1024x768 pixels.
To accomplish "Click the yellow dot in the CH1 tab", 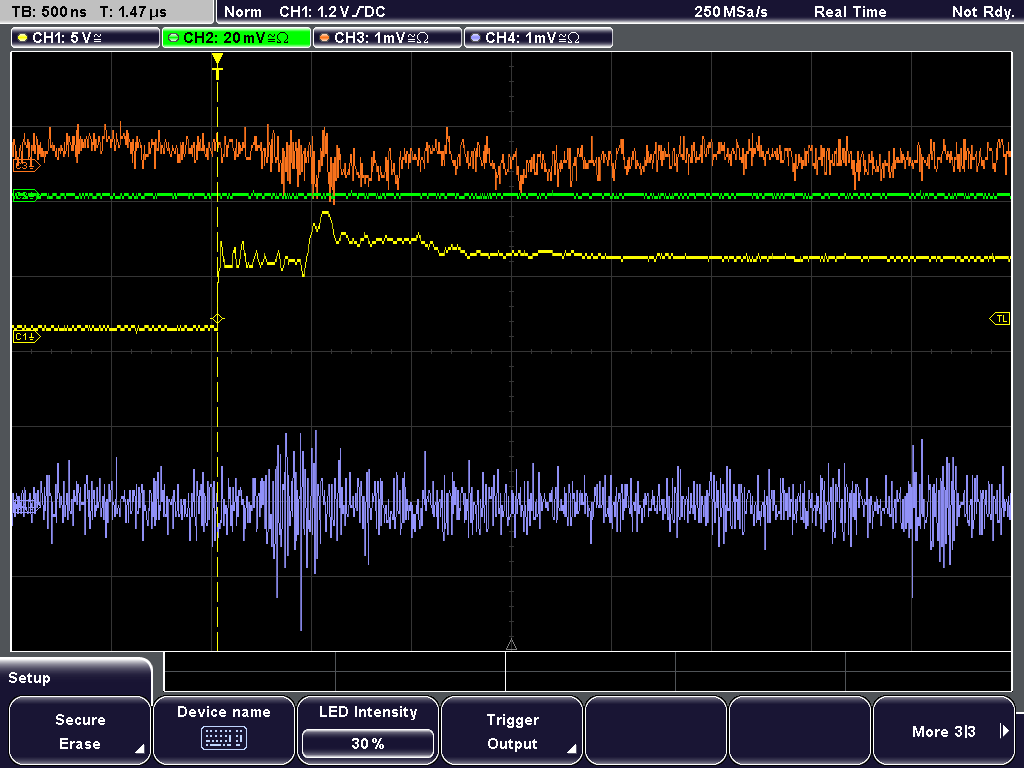I will [23, 38].
